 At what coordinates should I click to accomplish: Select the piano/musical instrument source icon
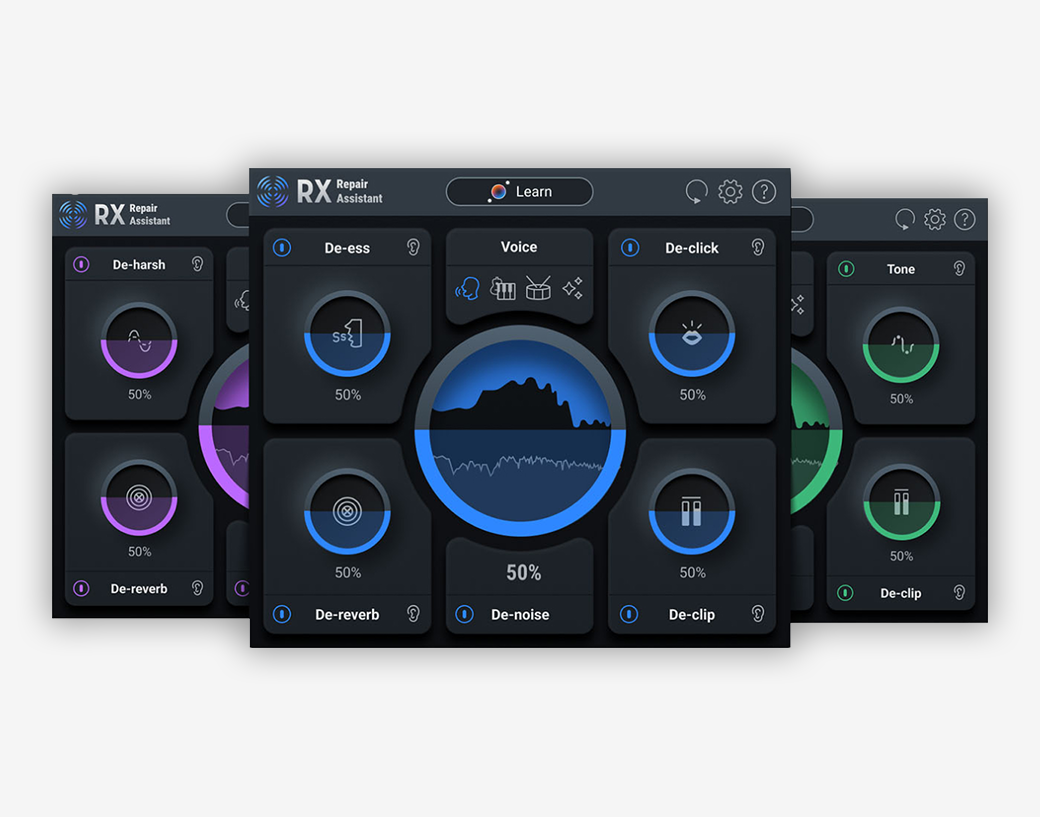[502, 289]
